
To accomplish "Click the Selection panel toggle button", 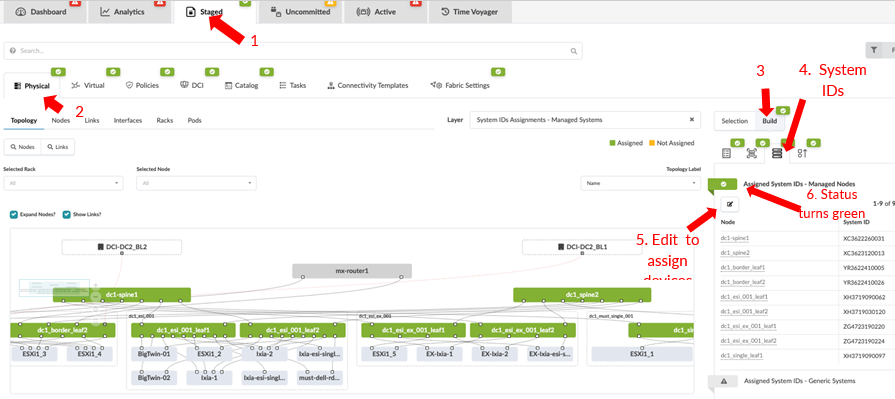I will click(x=735, y=121).
